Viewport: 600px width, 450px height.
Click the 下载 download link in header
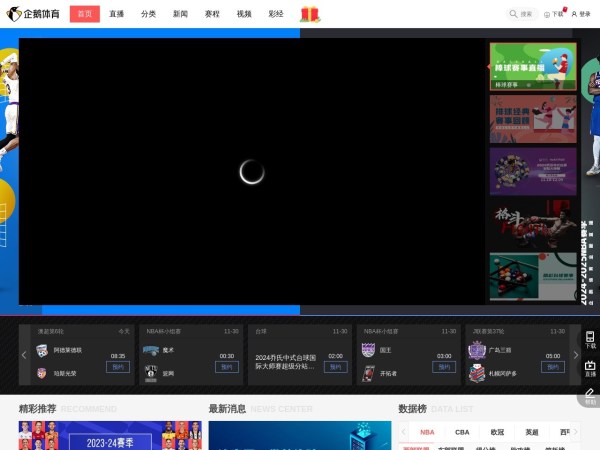click(553, 14)
